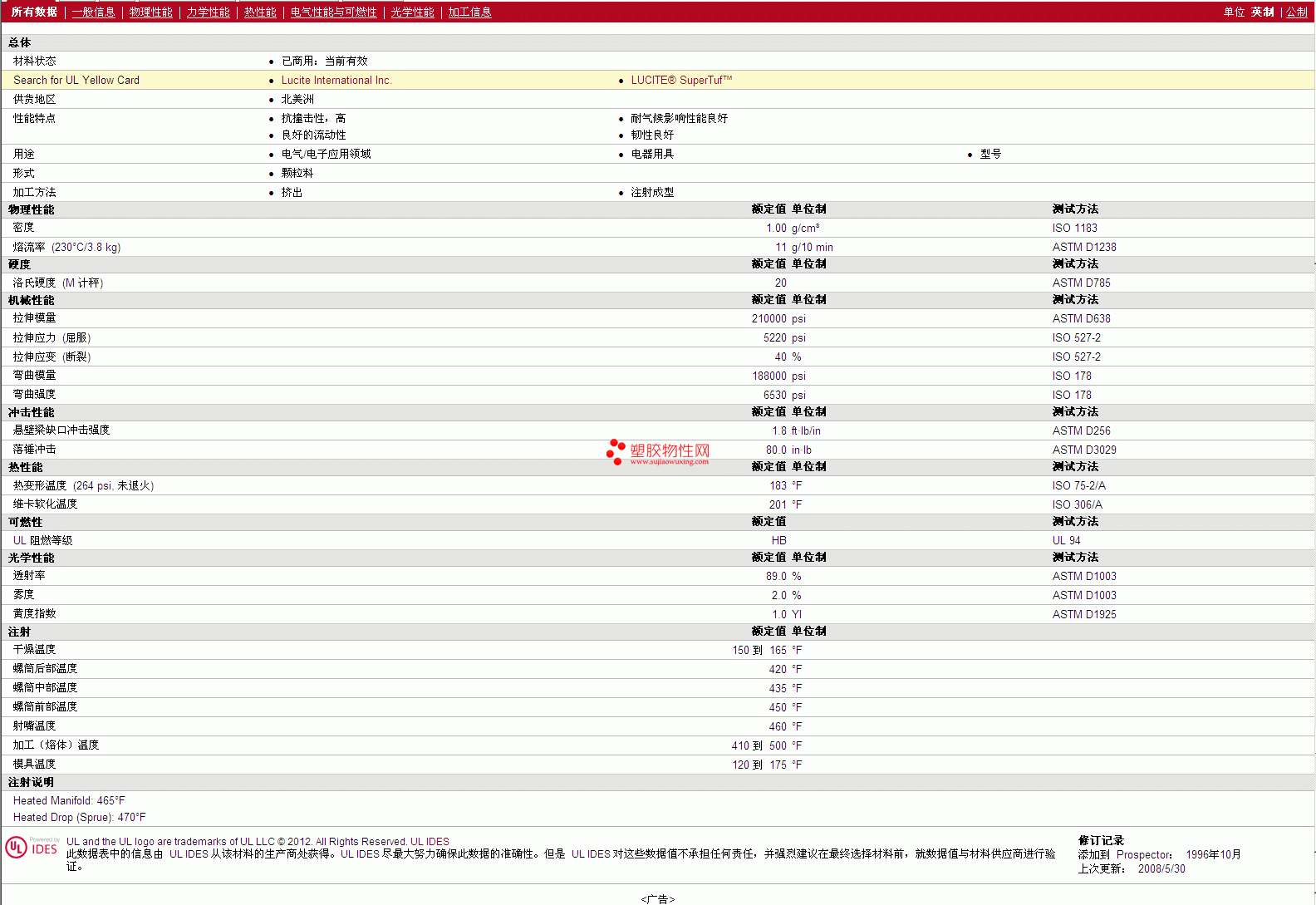Click the 注射说明 section header

tap(31, 782)
